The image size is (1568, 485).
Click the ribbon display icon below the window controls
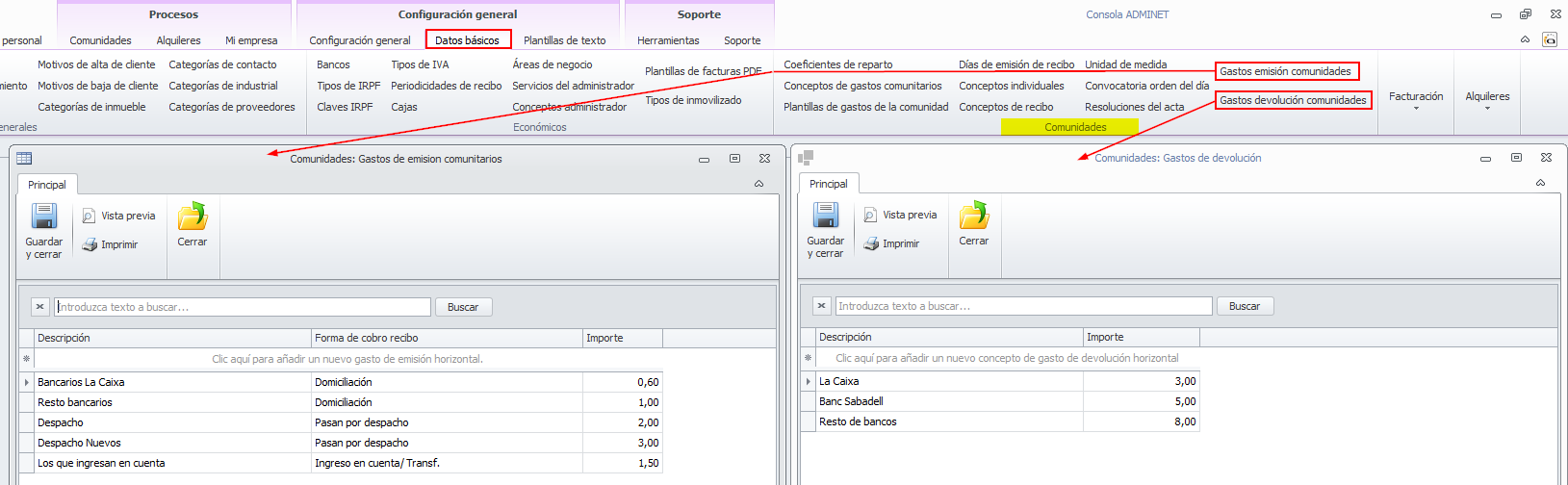1550,39
